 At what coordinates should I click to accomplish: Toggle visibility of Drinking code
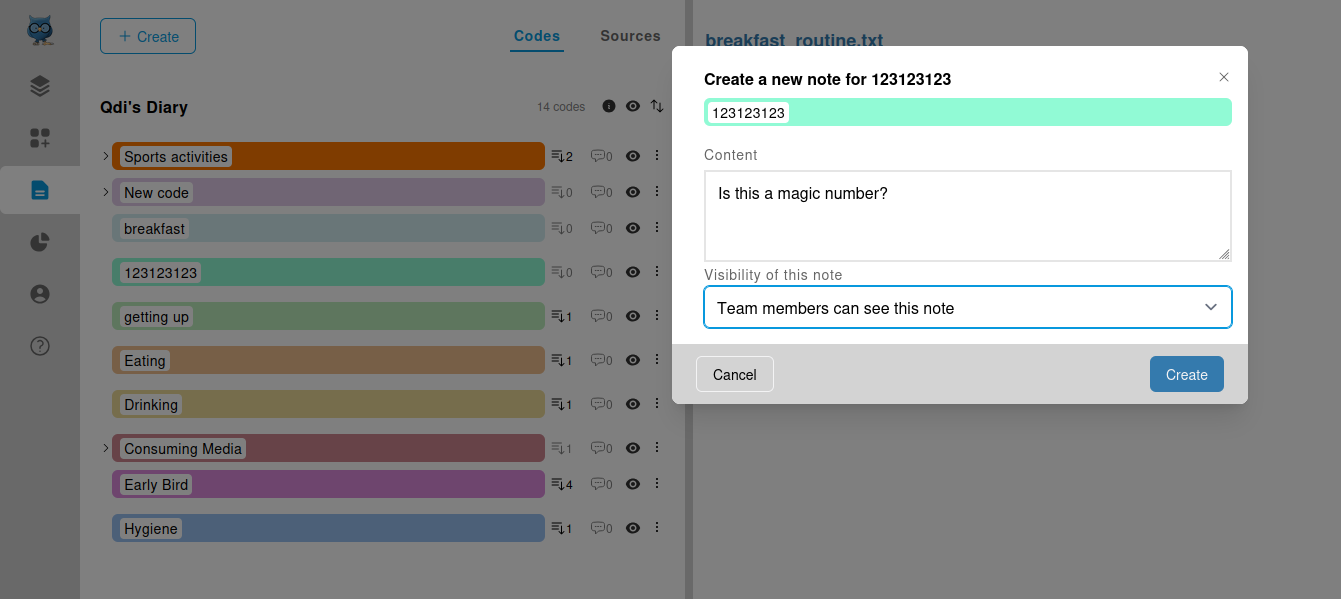coord(633,404)
